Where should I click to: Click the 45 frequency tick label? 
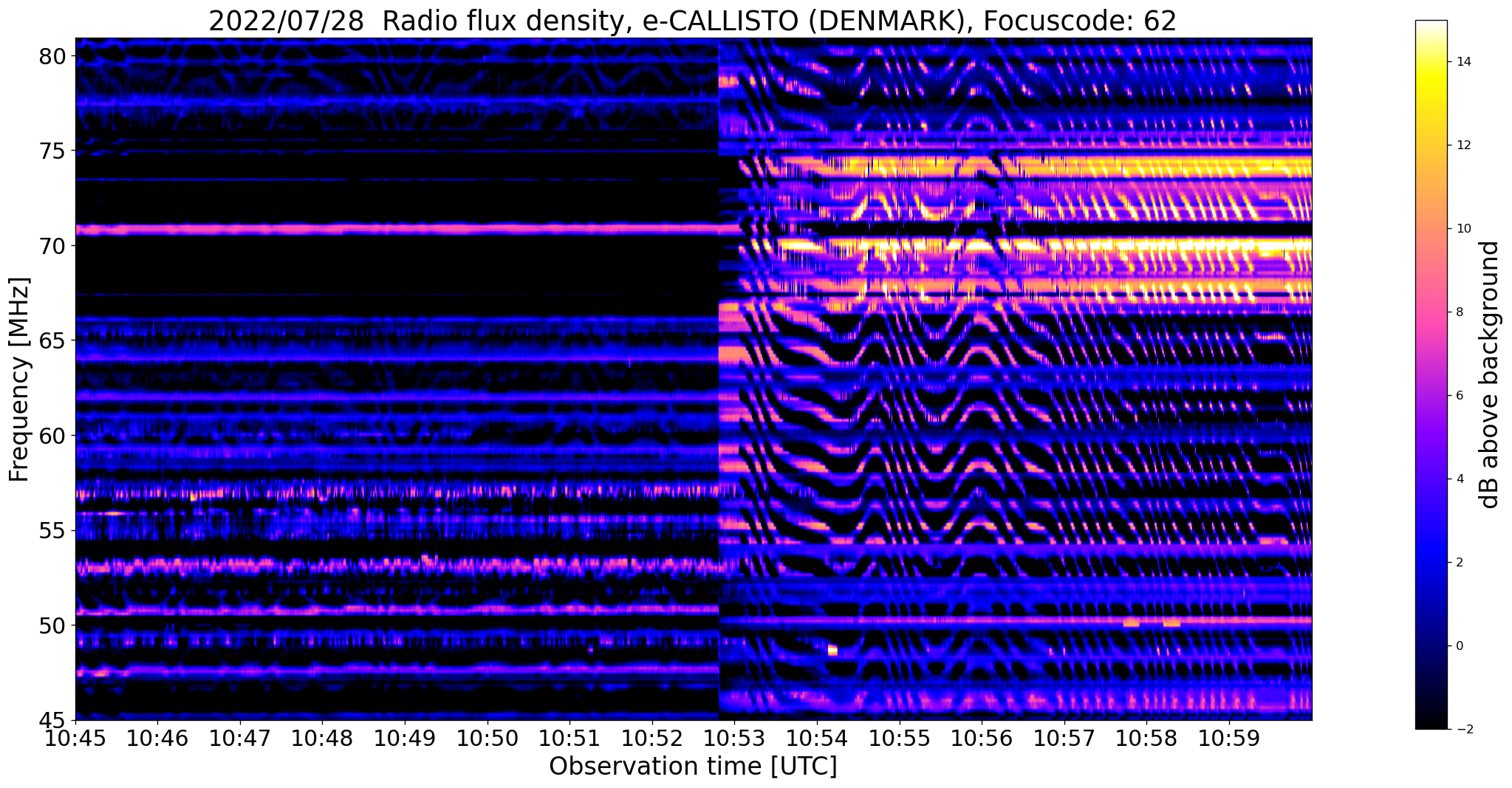point(52,720)
